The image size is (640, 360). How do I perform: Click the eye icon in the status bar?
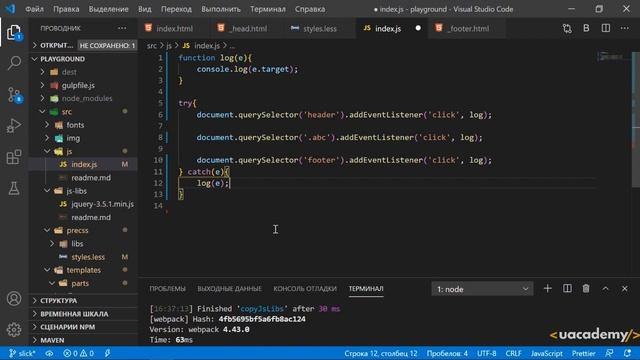coord(49,353)
